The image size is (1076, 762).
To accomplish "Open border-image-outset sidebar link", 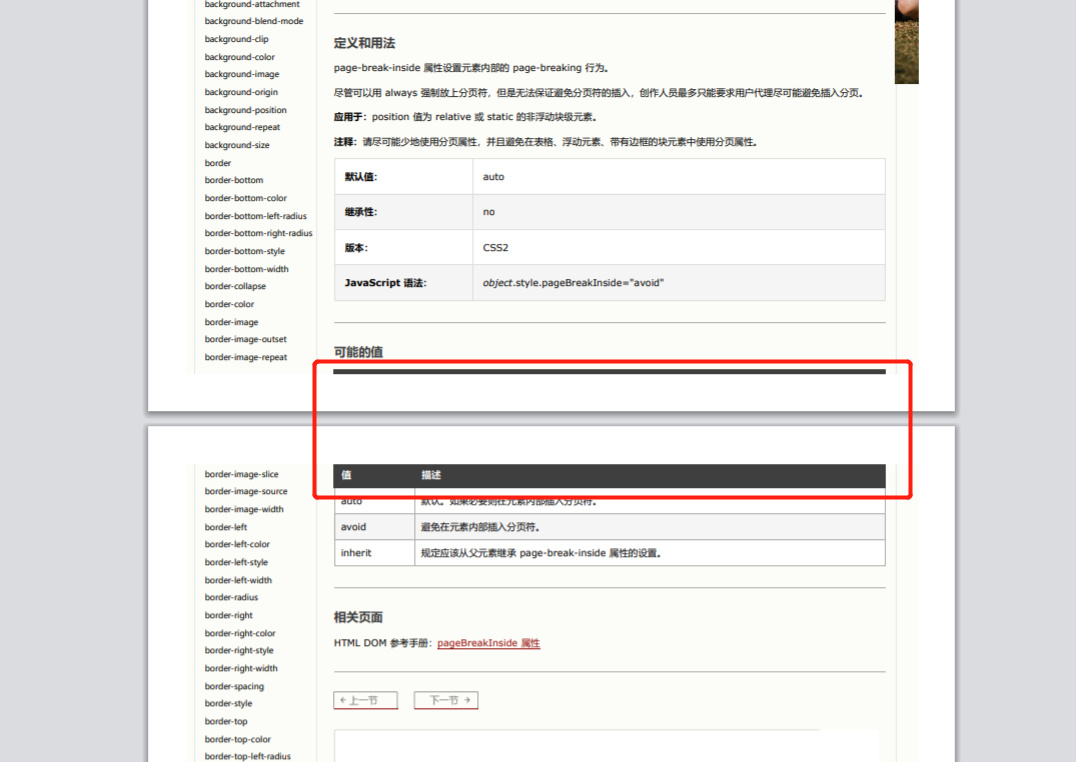I will (x=246, y=339).
